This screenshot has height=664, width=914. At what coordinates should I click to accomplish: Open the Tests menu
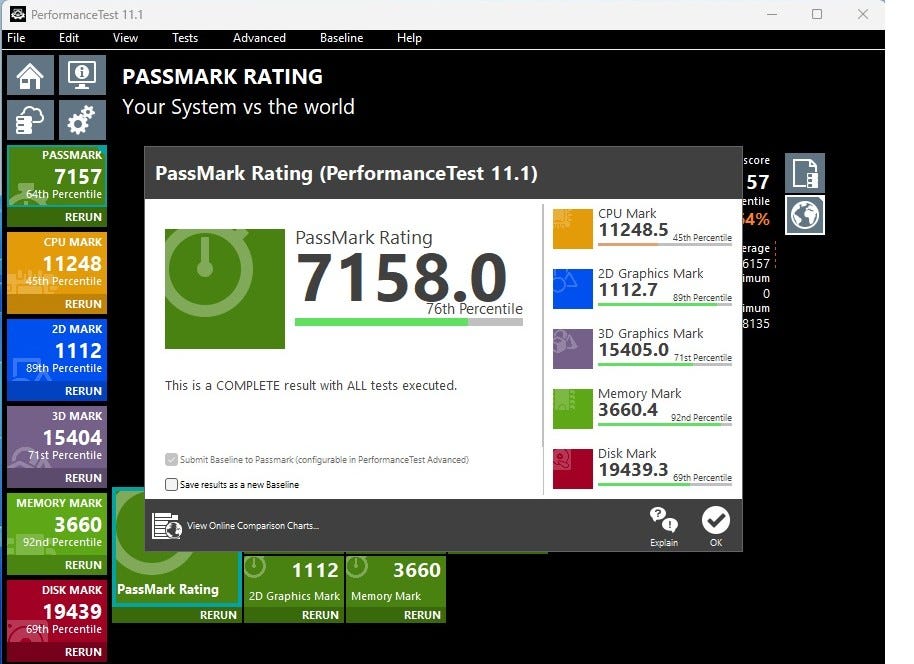point(185,38)
